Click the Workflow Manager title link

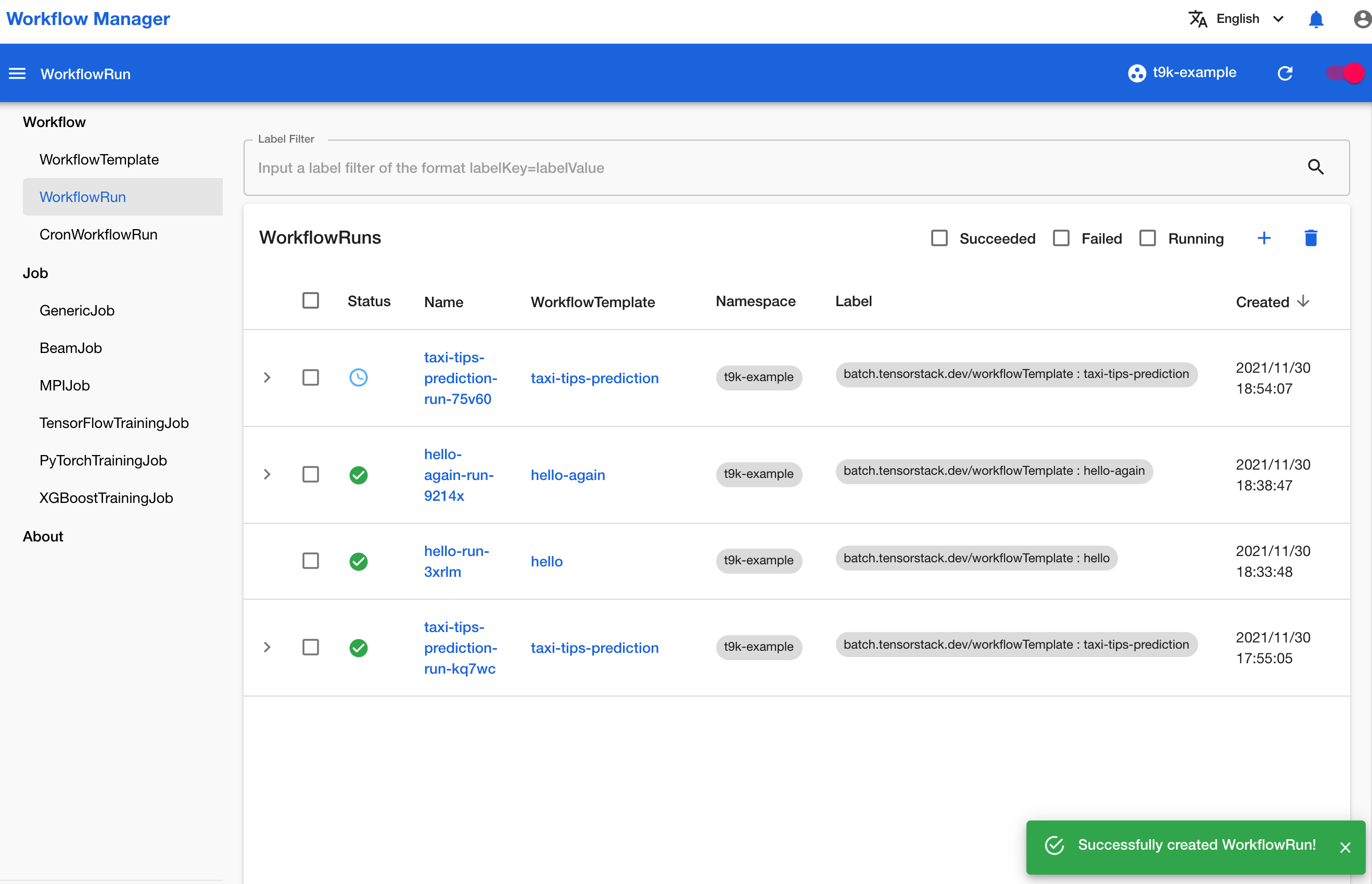(x=88, y=18)
